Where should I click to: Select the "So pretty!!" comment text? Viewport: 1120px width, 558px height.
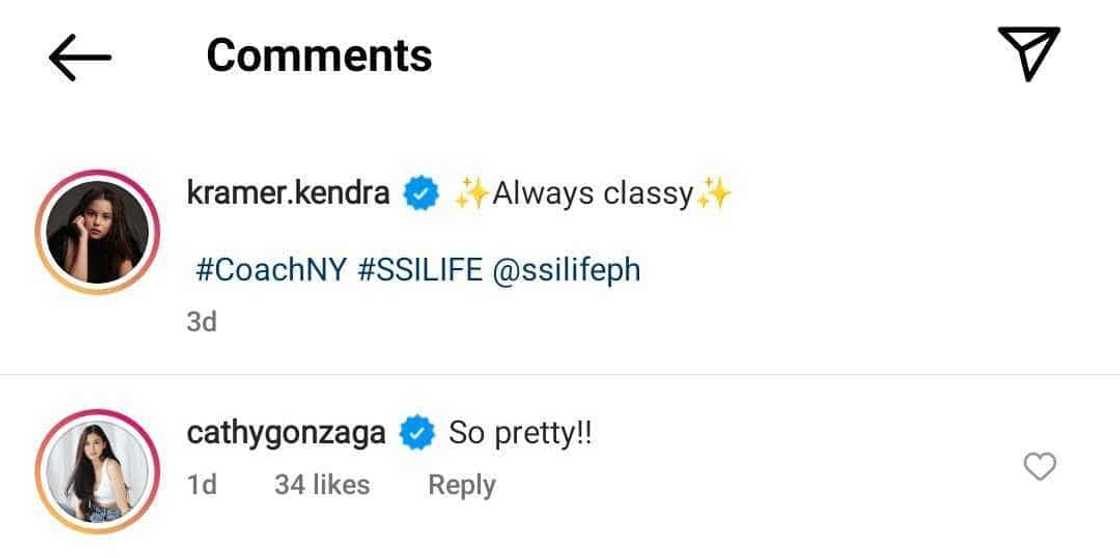[520, 434]
